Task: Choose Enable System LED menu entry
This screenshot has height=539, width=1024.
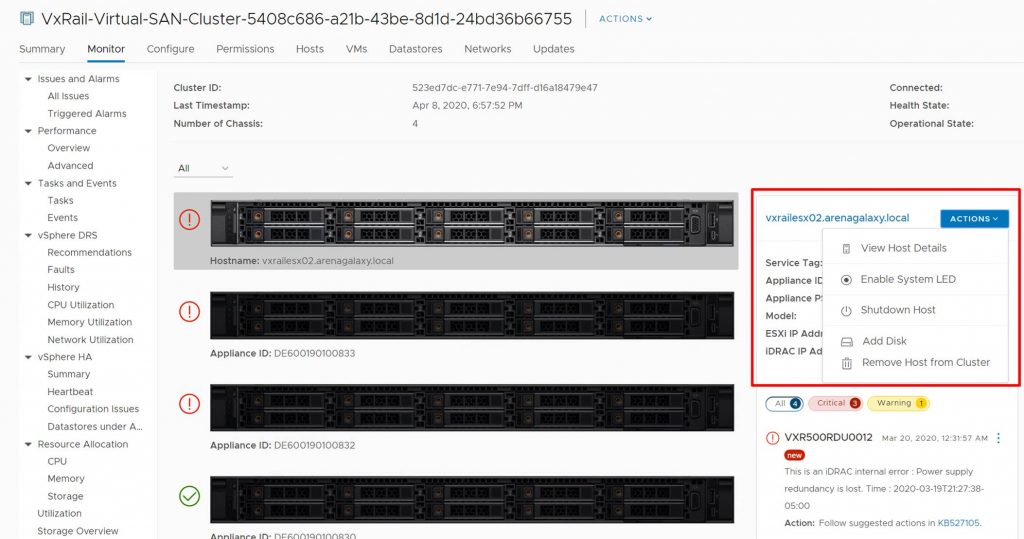Action: pyautogui.click(x=916, y=279)
